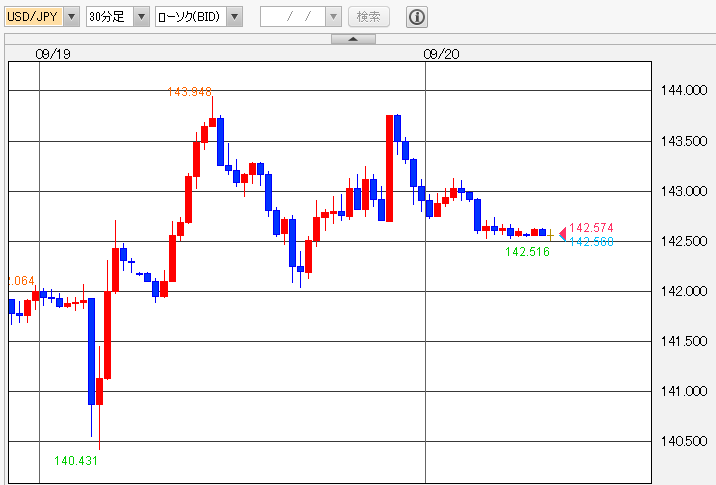Viewport: 716px width, 485px height.
Task: Click the 09/19 date label
Action: pos(53,54)
